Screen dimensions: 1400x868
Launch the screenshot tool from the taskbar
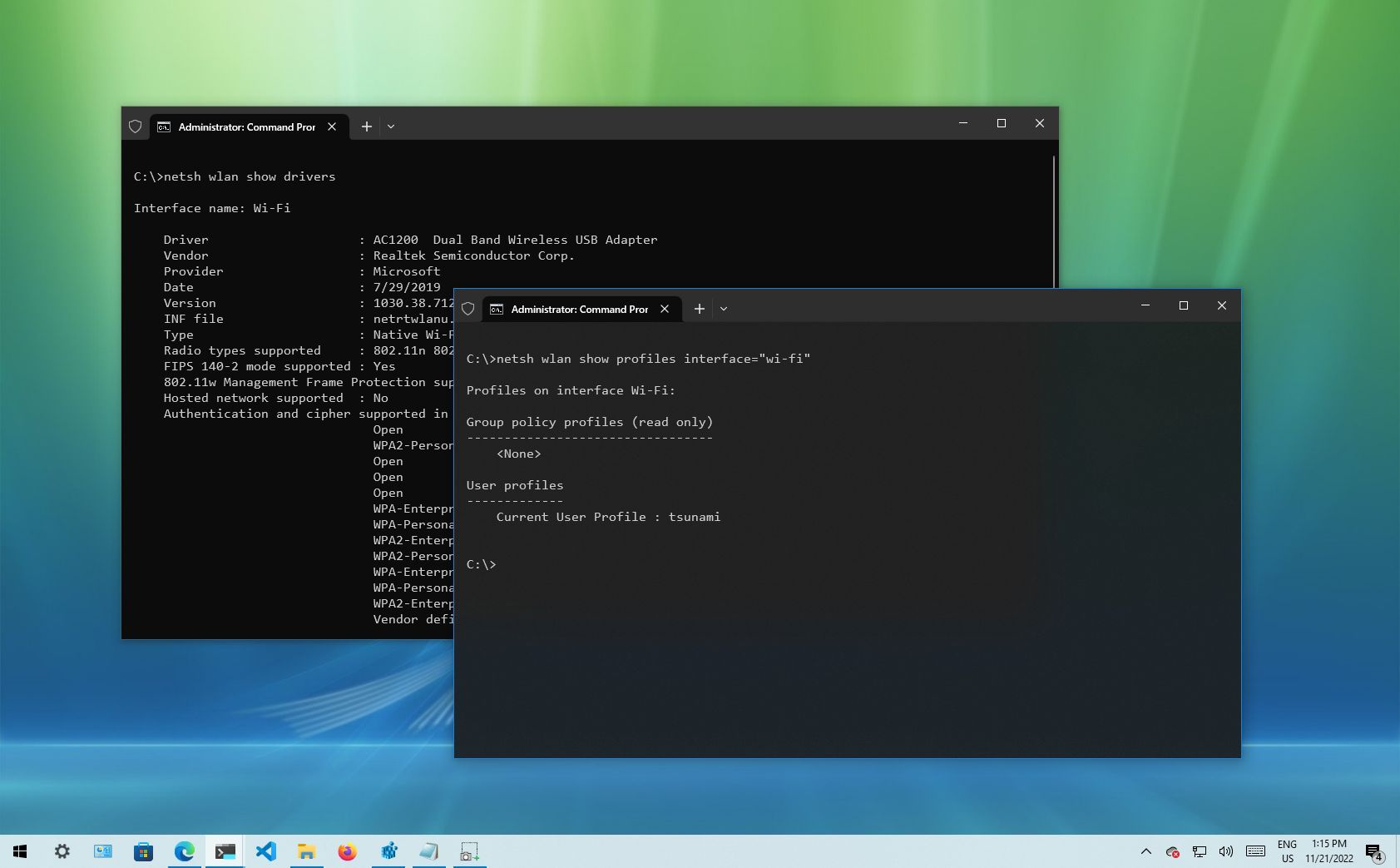pos(470,851)
